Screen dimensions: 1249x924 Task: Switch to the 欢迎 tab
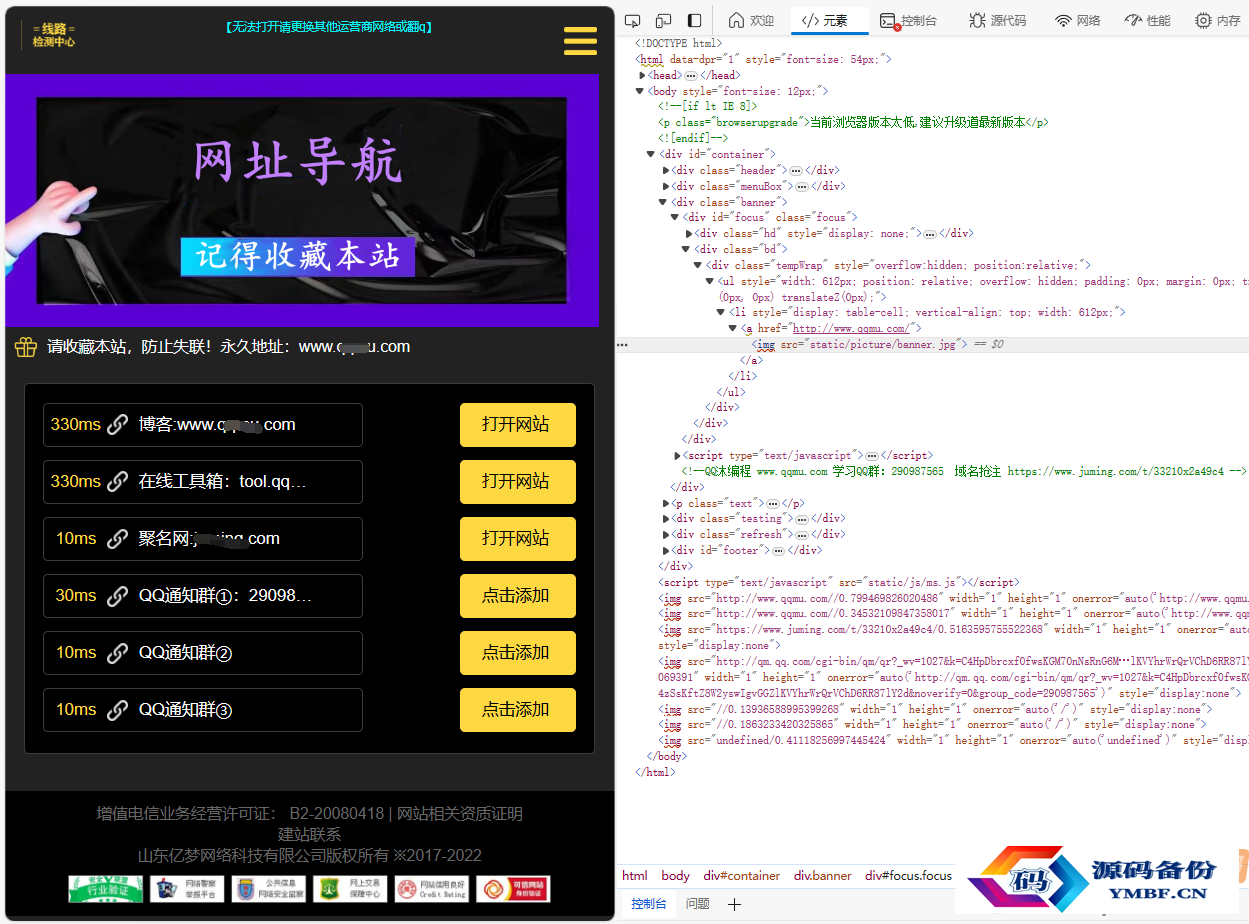(x=751, y=20)
